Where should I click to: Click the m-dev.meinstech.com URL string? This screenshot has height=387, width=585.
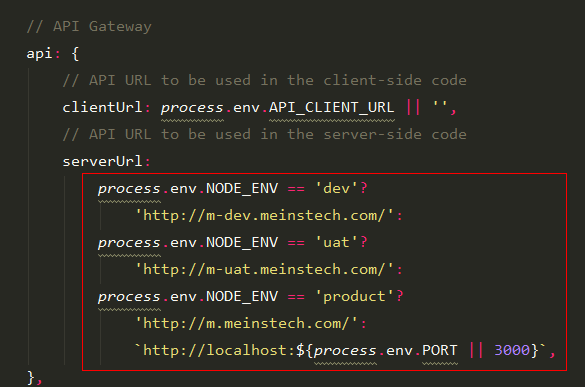(x=264, y=216)
